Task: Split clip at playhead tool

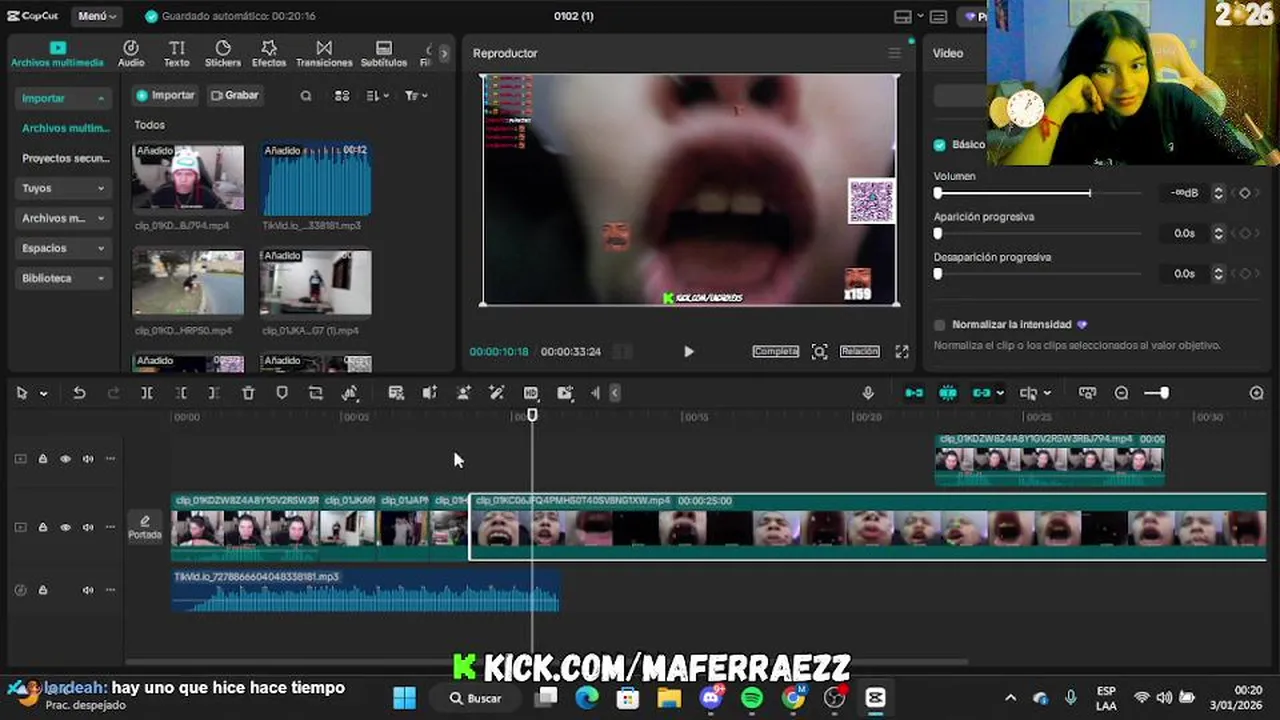Action: pos(147,393)
